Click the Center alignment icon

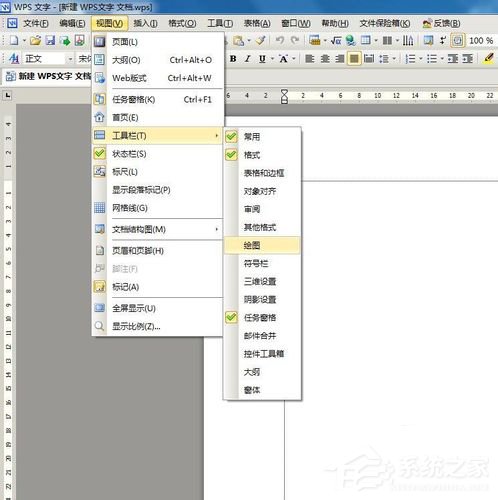click(325, 59)
